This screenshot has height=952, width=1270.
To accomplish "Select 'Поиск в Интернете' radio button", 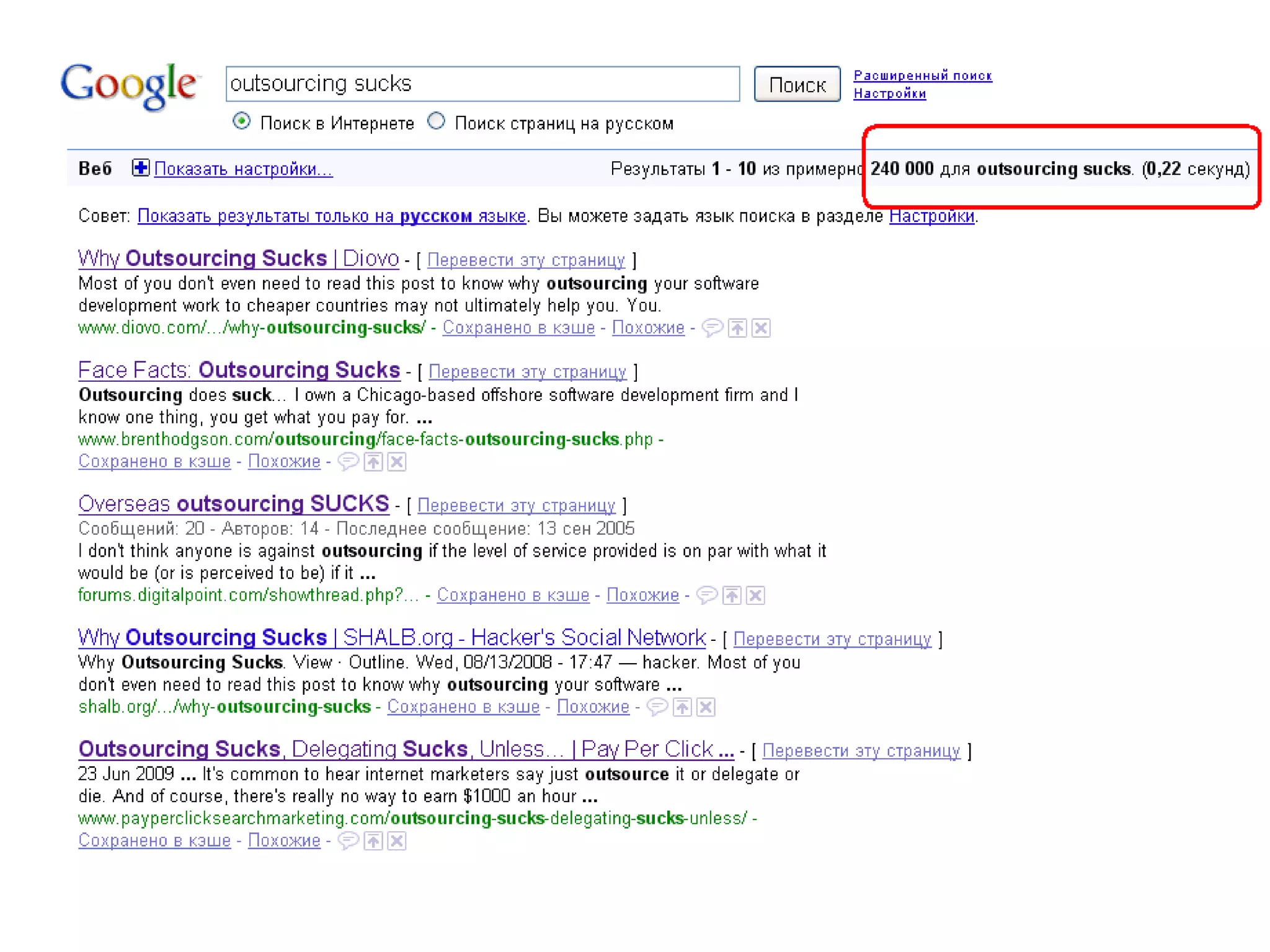I will [242, 121].
